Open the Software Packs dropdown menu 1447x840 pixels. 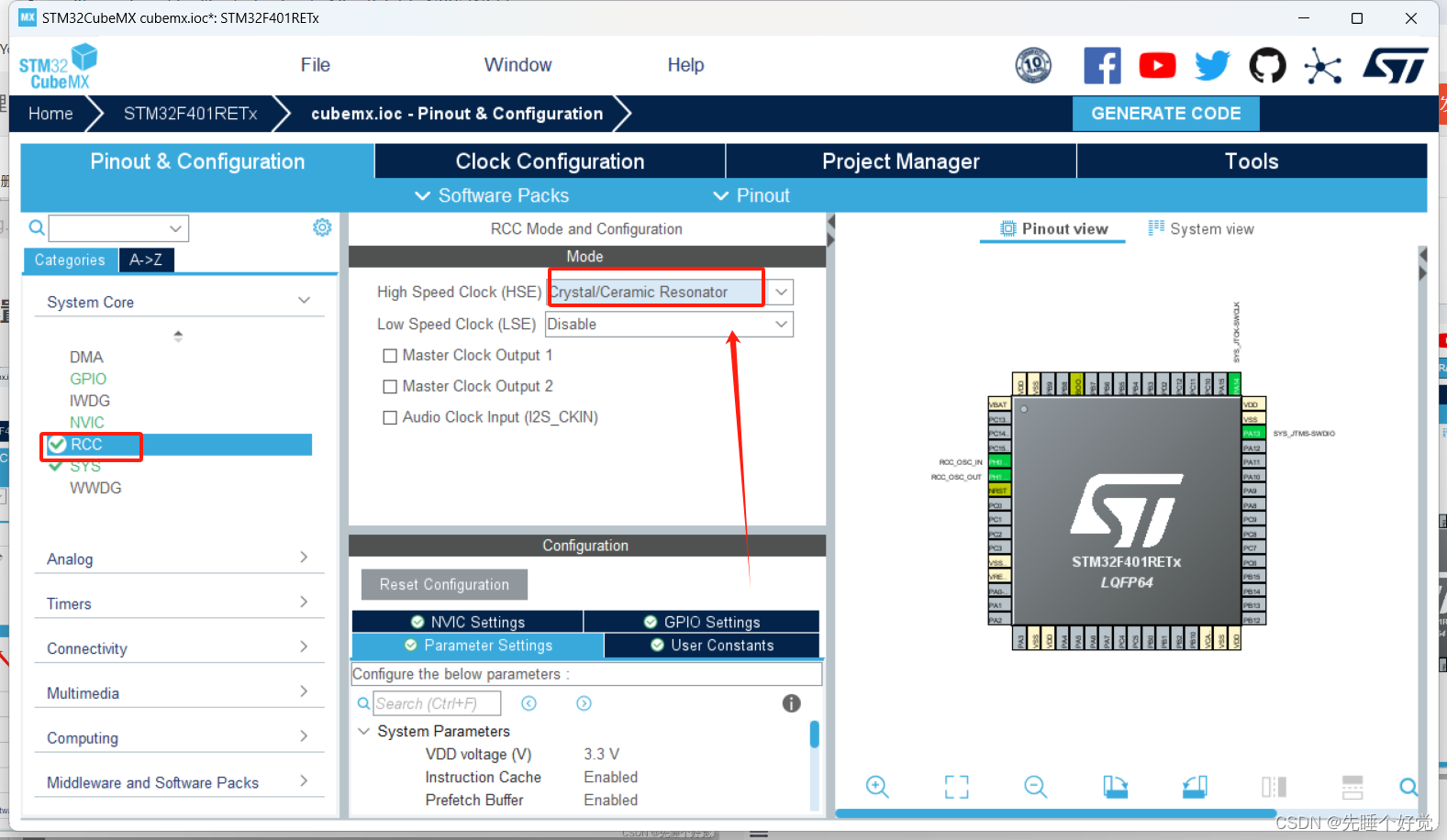492,195
